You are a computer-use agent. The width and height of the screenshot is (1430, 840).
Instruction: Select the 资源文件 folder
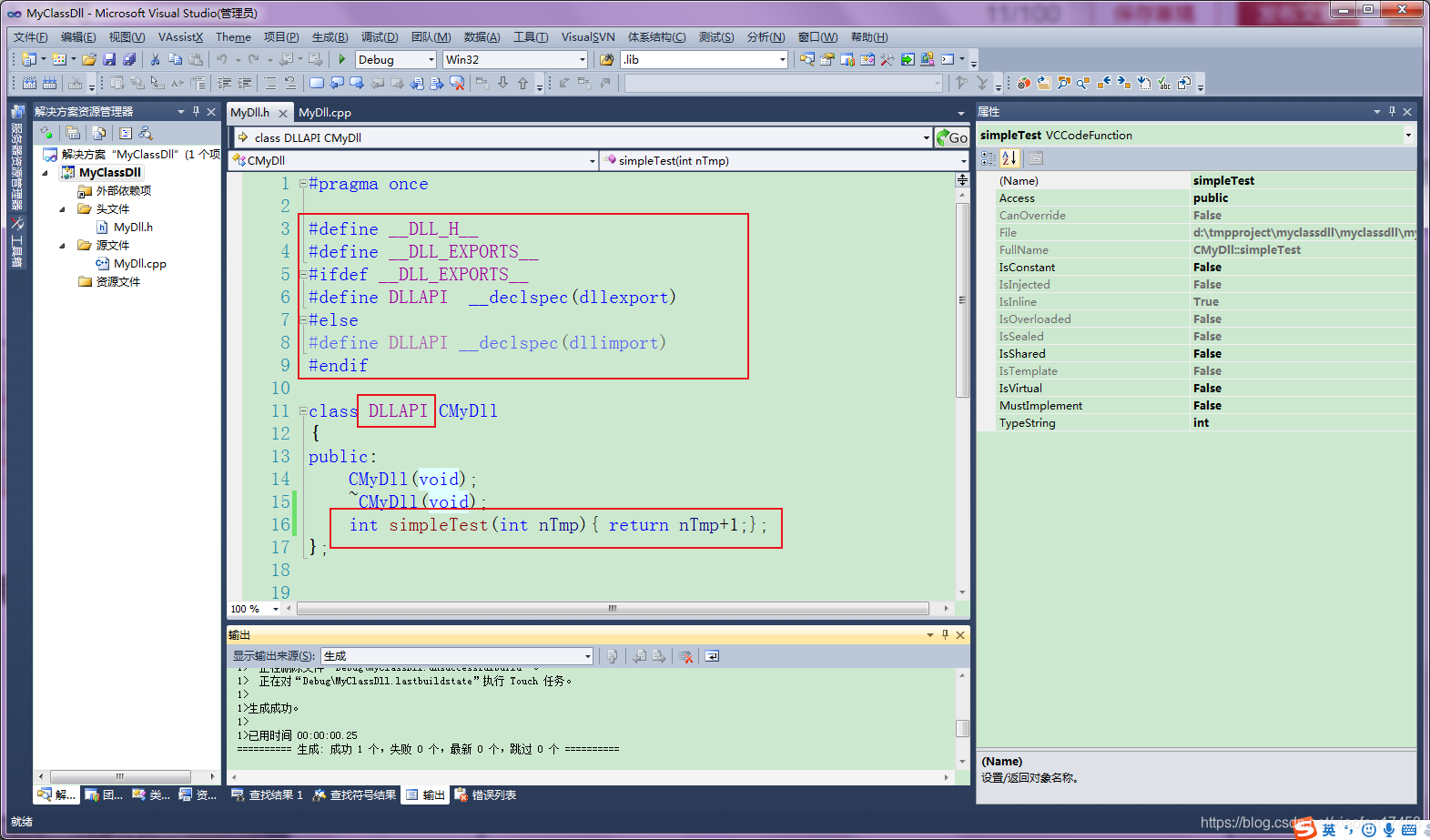[118, 282]
